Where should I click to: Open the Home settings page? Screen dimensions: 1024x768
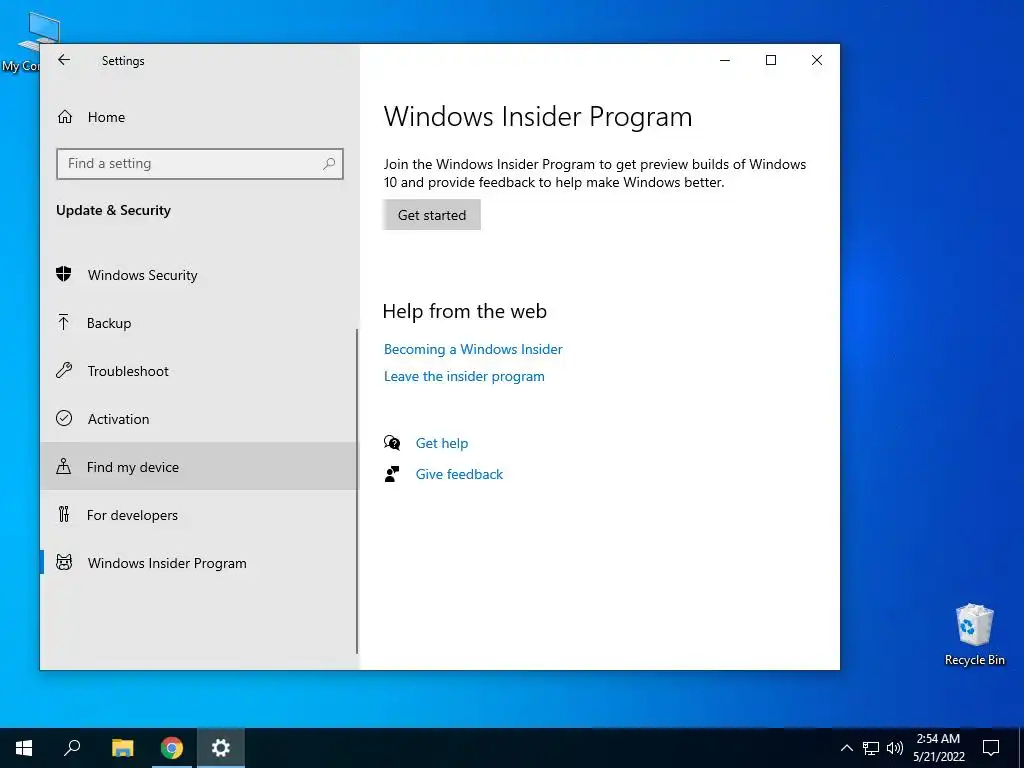(106, 117)
